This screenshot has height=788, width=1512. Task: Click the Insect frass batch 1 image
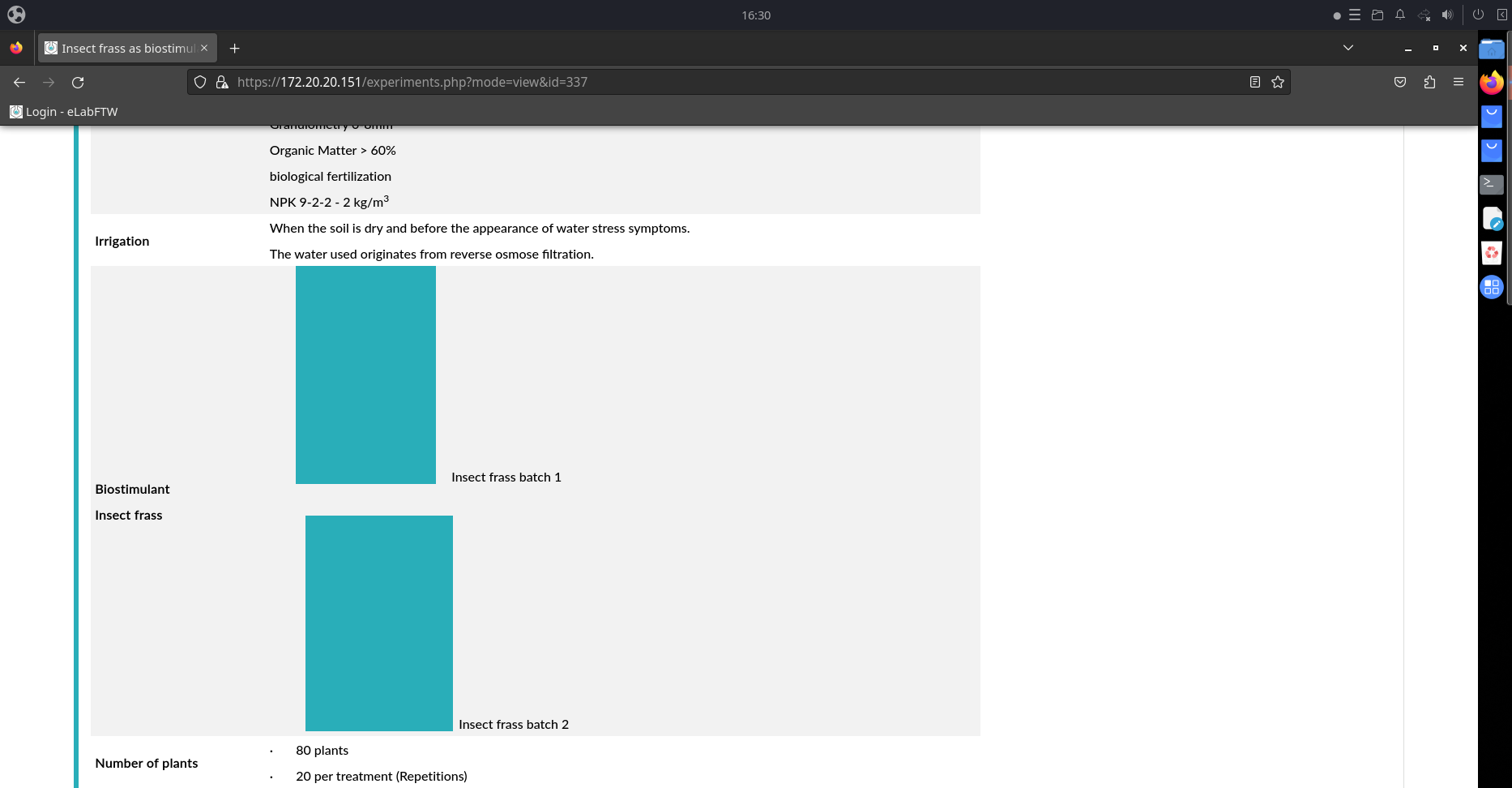coord(365,375)
